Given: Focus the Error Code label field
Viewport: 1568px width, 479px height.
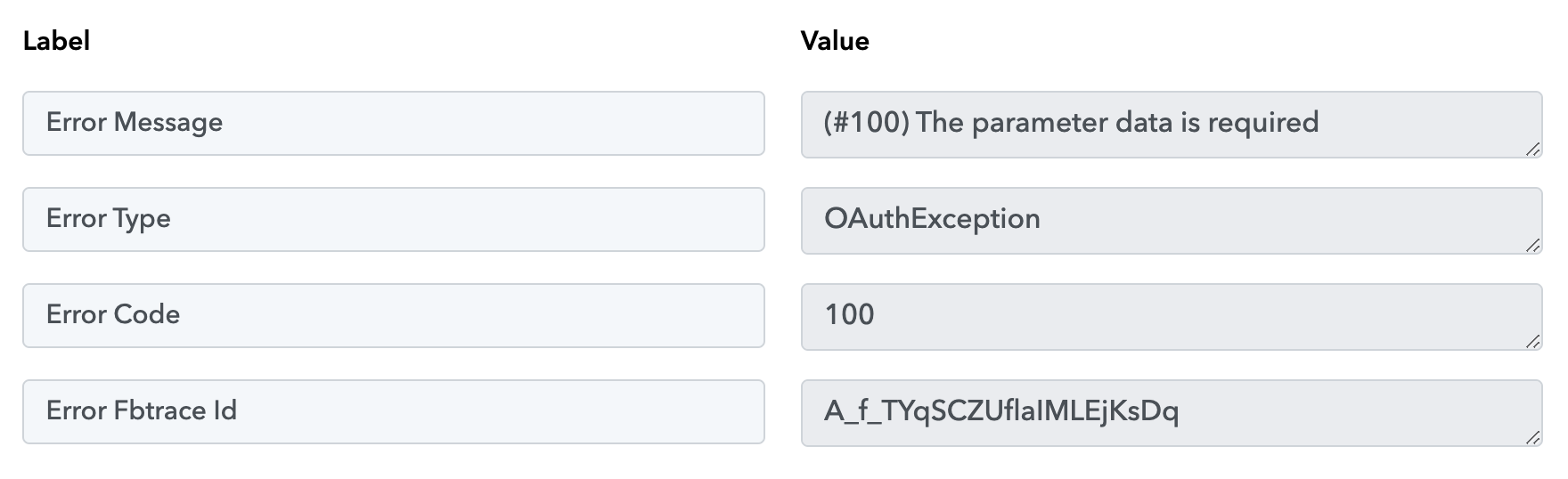Looking at the screenshot, I should coord(394,315).
